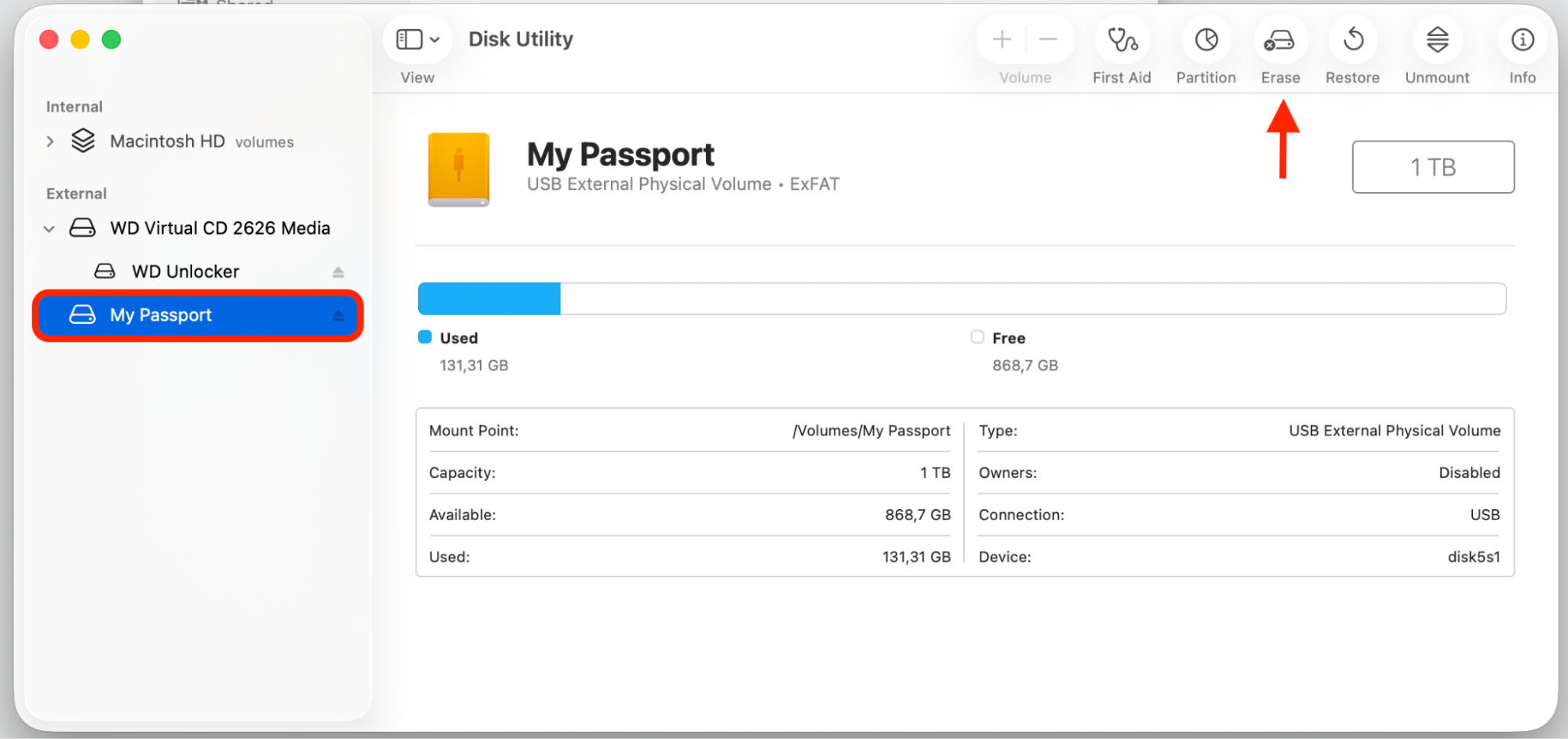Click the Disk Utility window title

point(521,39)
